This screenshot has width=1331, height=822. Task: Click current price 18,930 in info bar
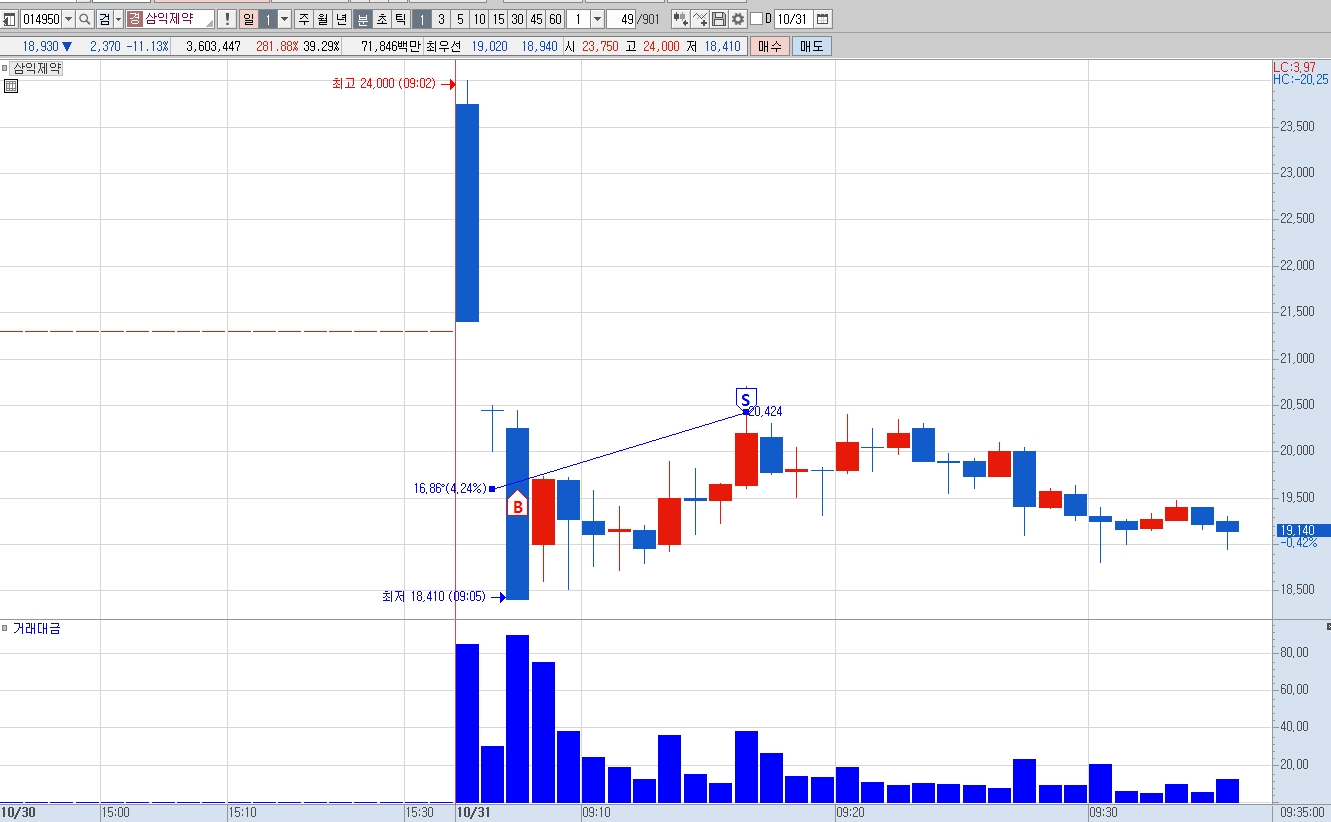40,46
